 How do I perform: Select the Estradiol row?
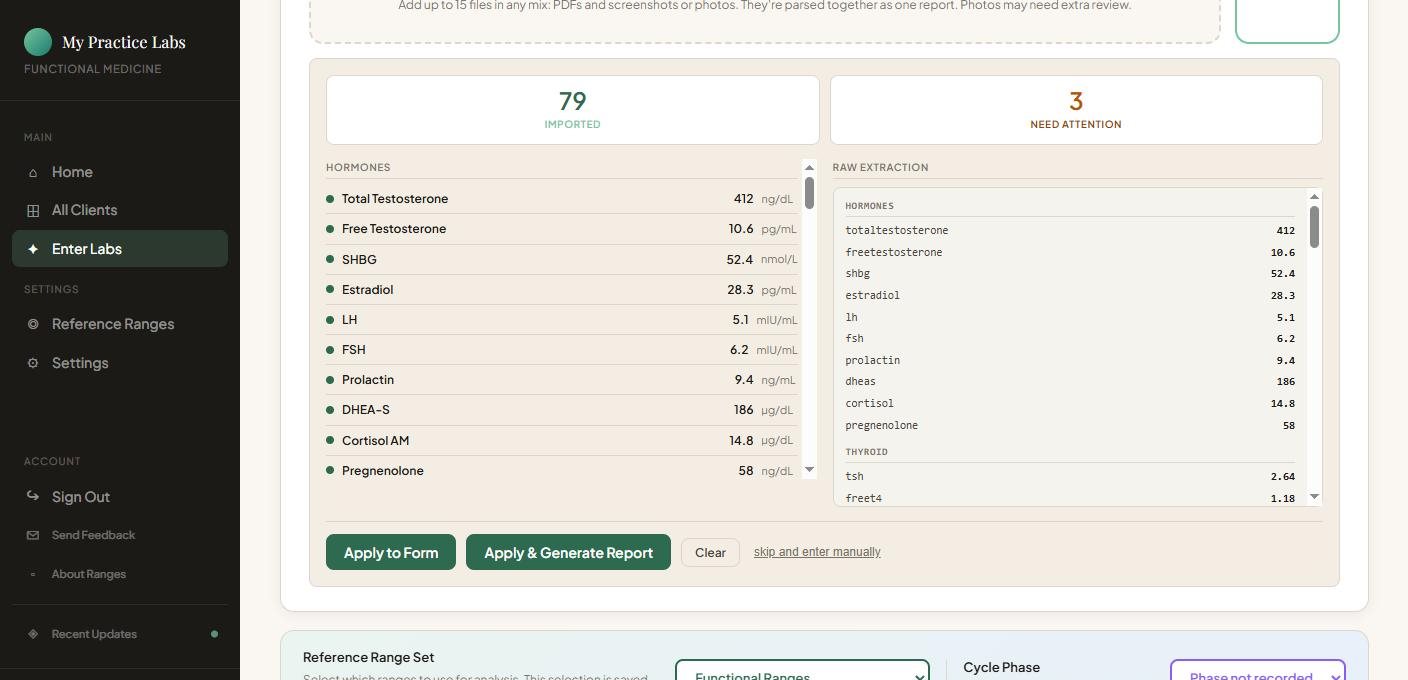[x=562, y=289]
